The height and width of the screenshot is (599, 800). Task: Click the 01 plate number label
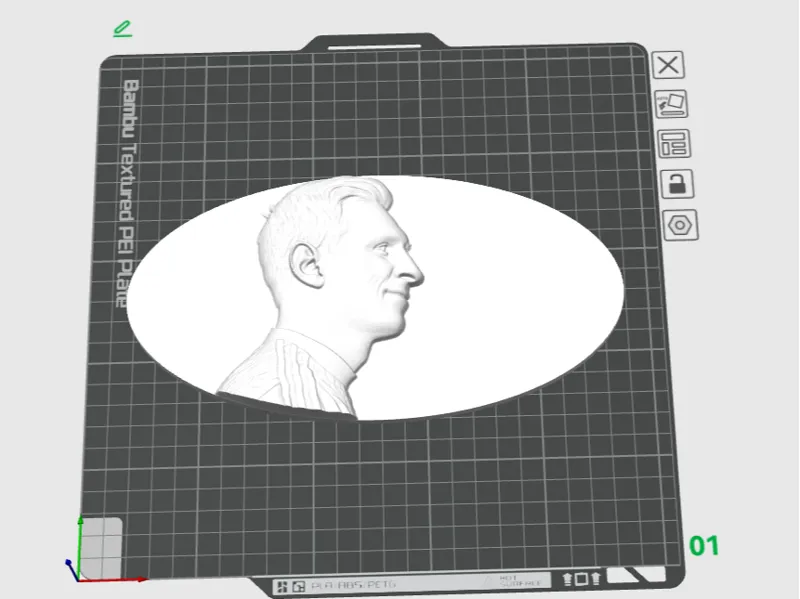click(704, 546)
